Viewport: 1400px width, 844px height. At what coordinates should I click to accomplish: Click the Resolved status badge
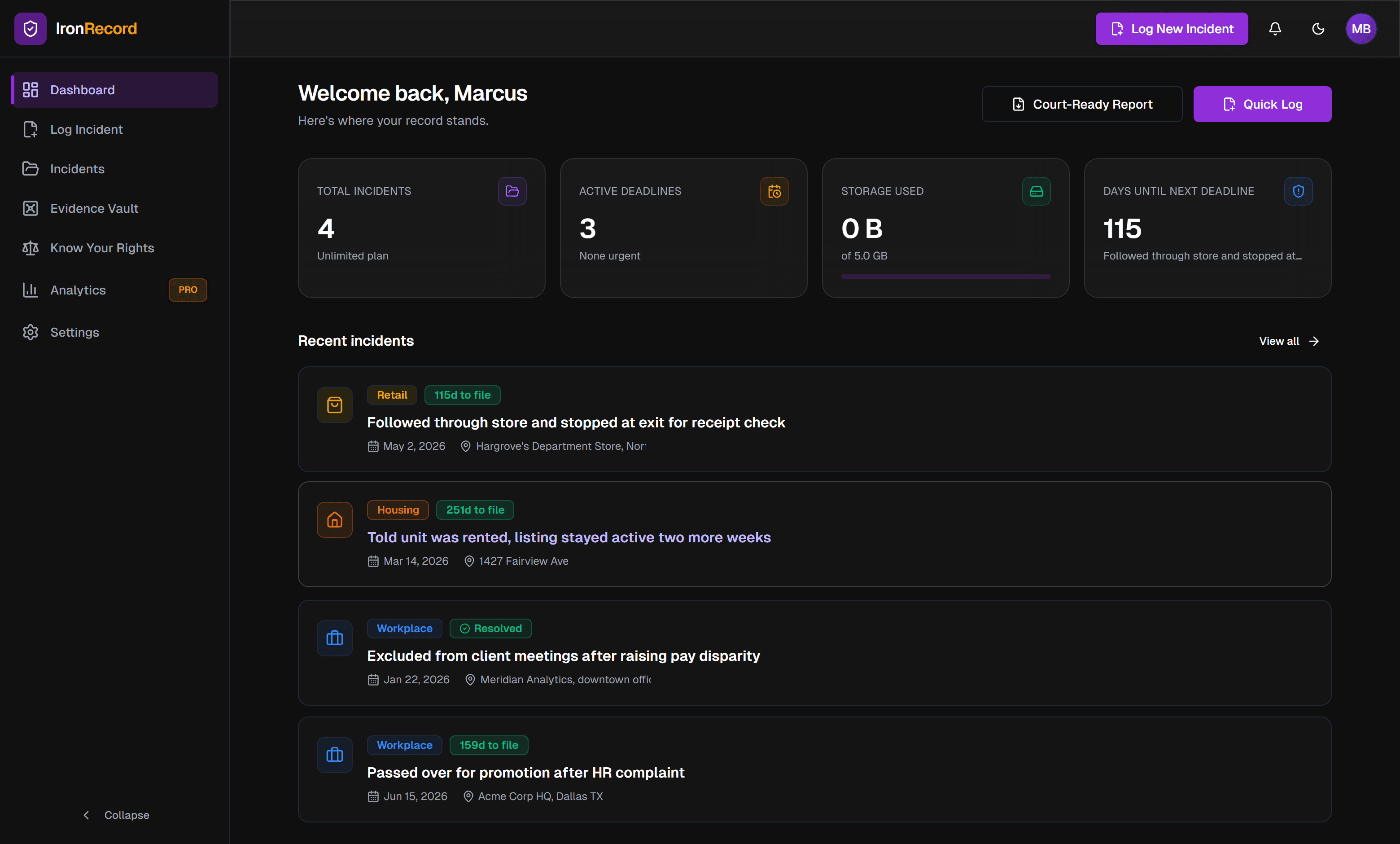pos(491,629)
